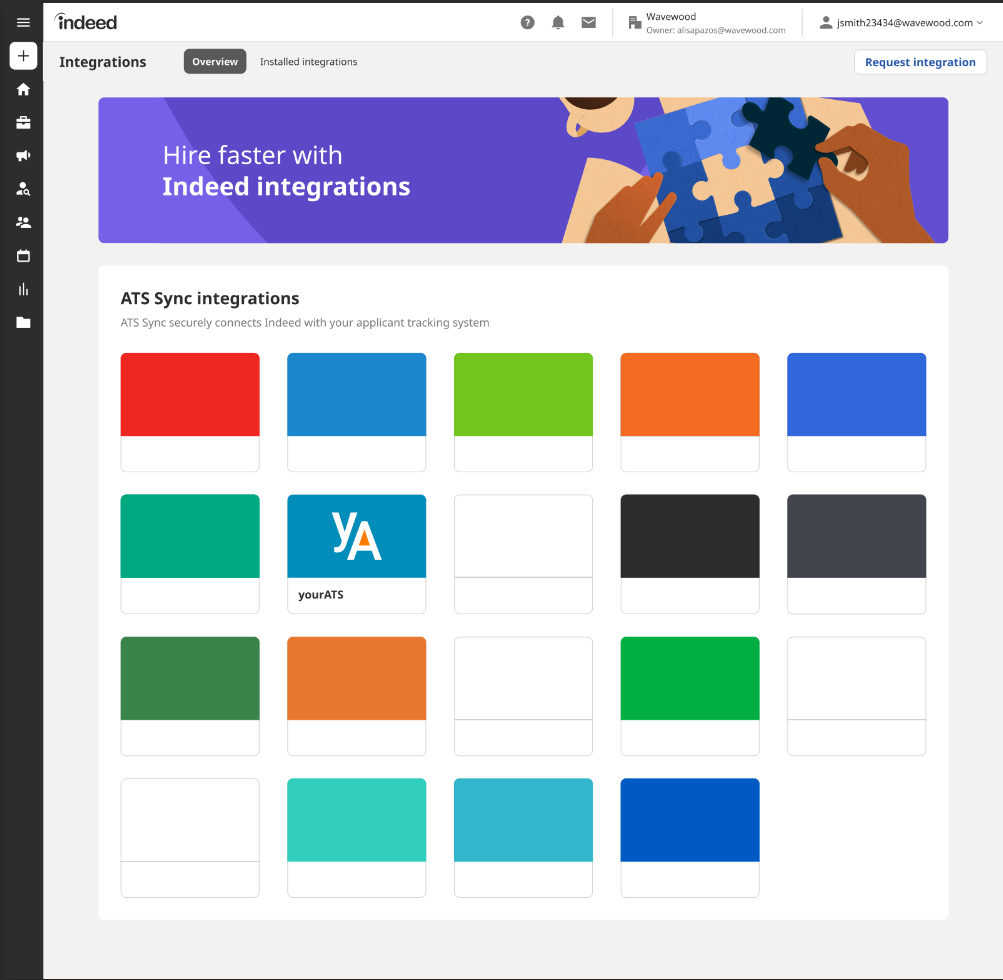Click the Hire faster with Indeed integrations banner
1003x980 pixels.
[523, 170]
